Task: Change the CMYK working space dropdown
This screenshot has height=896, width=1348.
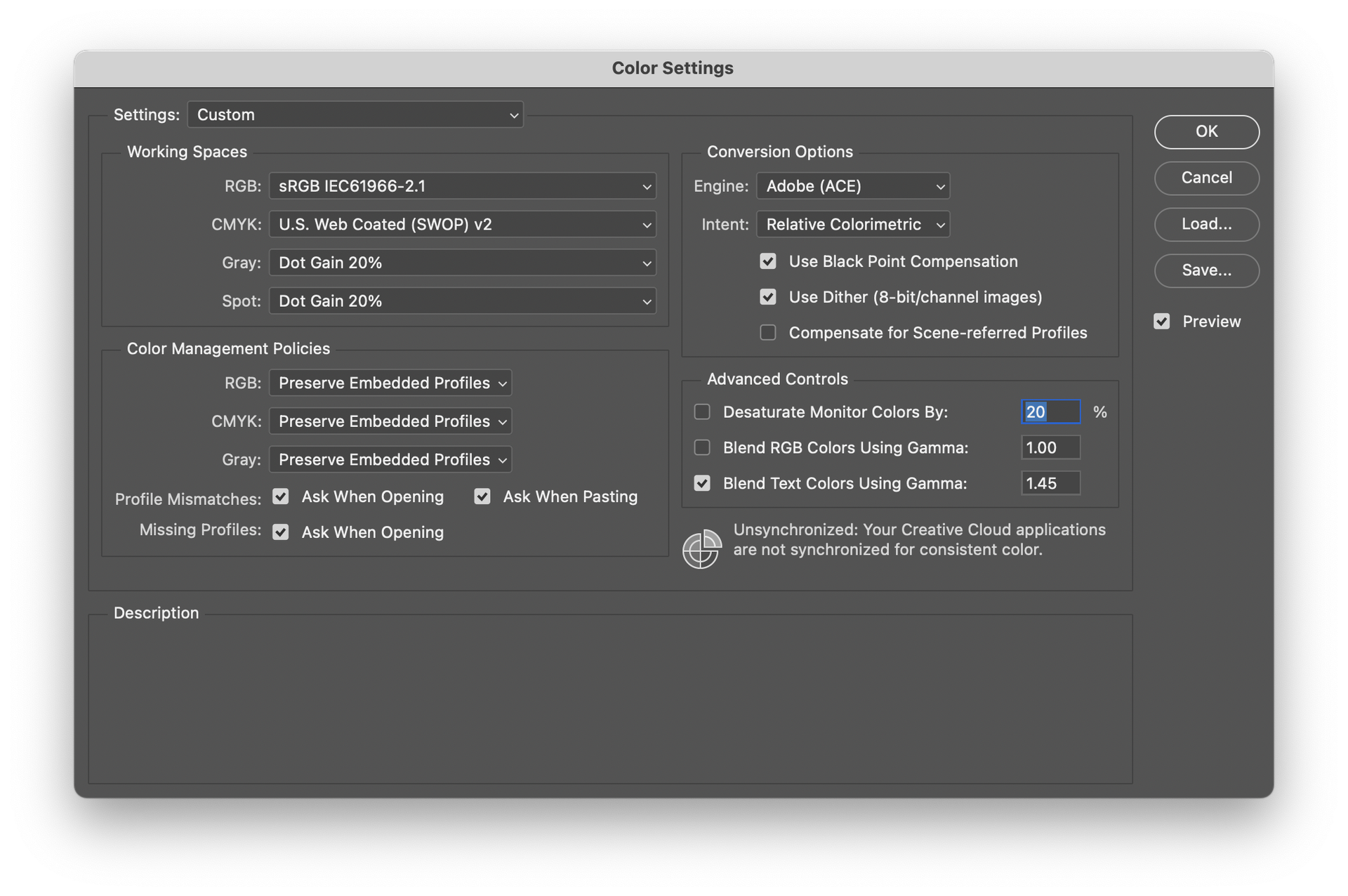Action: coord(462,224)
